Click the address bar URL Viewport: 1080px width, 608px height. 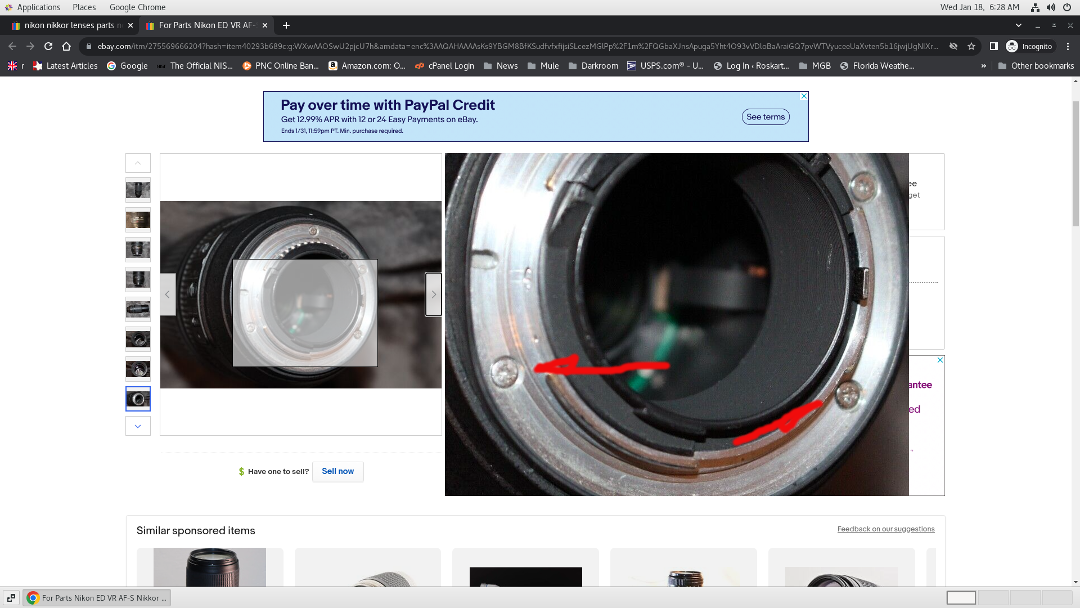[x=517, y=46]
